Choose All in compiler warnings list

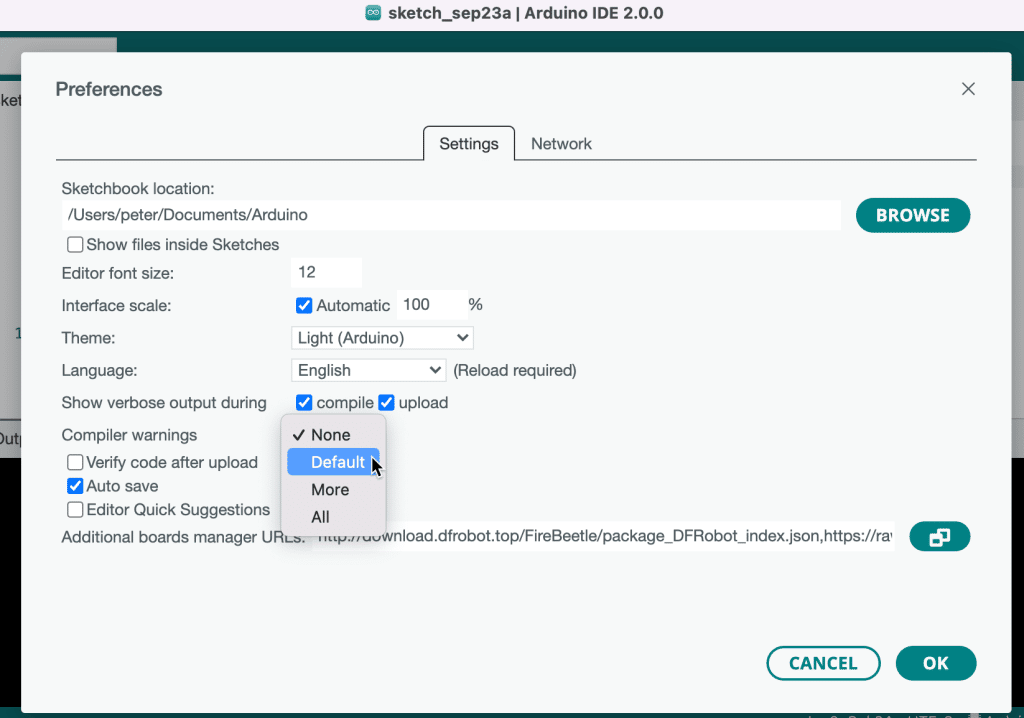tap(334, 517)
